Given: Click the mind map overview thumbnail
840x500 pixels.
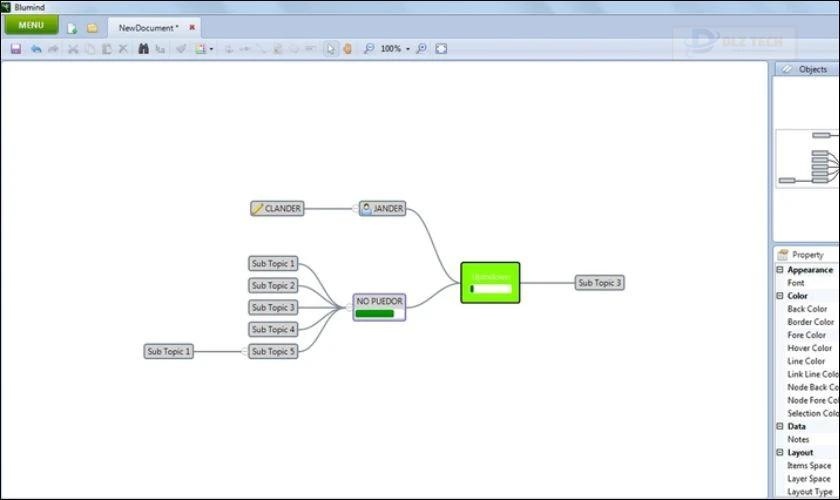Looking at the screenshot, I should [807, 159].
